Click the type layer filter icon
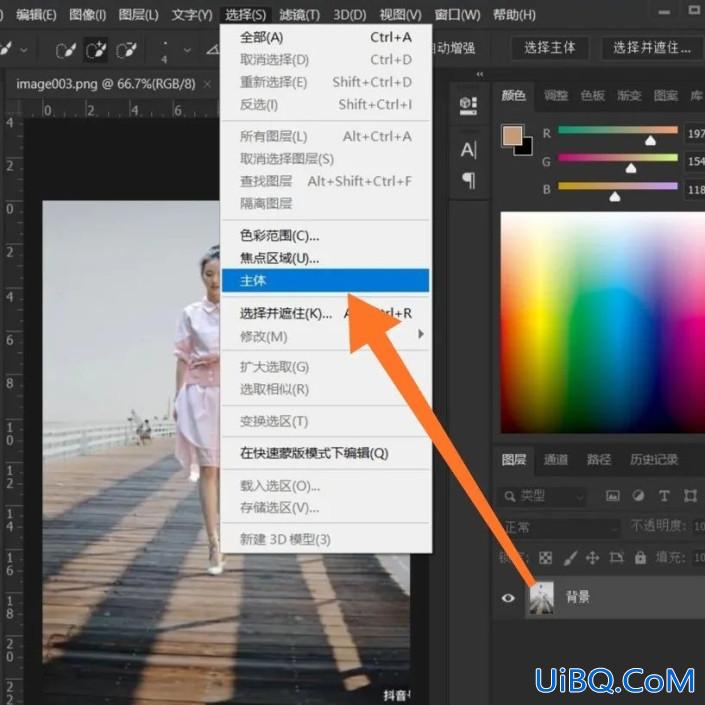Viewport: 705px width, 705px height. click(x=664, y=495)
